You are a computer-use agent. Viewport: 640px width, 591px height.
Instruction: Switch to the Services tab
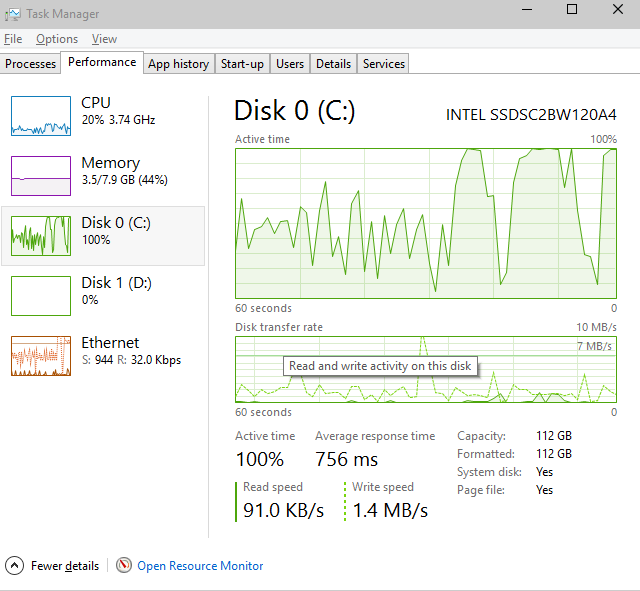(x=384, y=64)
